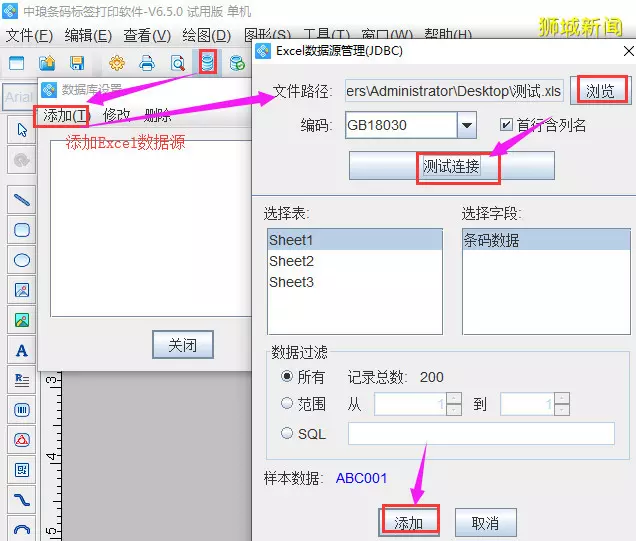Select the green landscape image tool

click(22, 320)
